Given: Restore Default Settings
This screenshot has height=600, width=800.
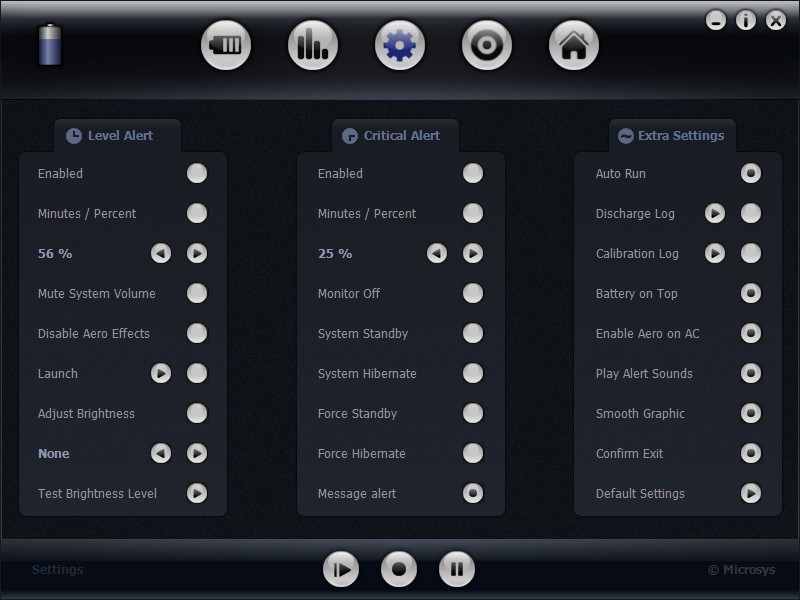Looking at the screenshot, I should [x=751, y=493].
